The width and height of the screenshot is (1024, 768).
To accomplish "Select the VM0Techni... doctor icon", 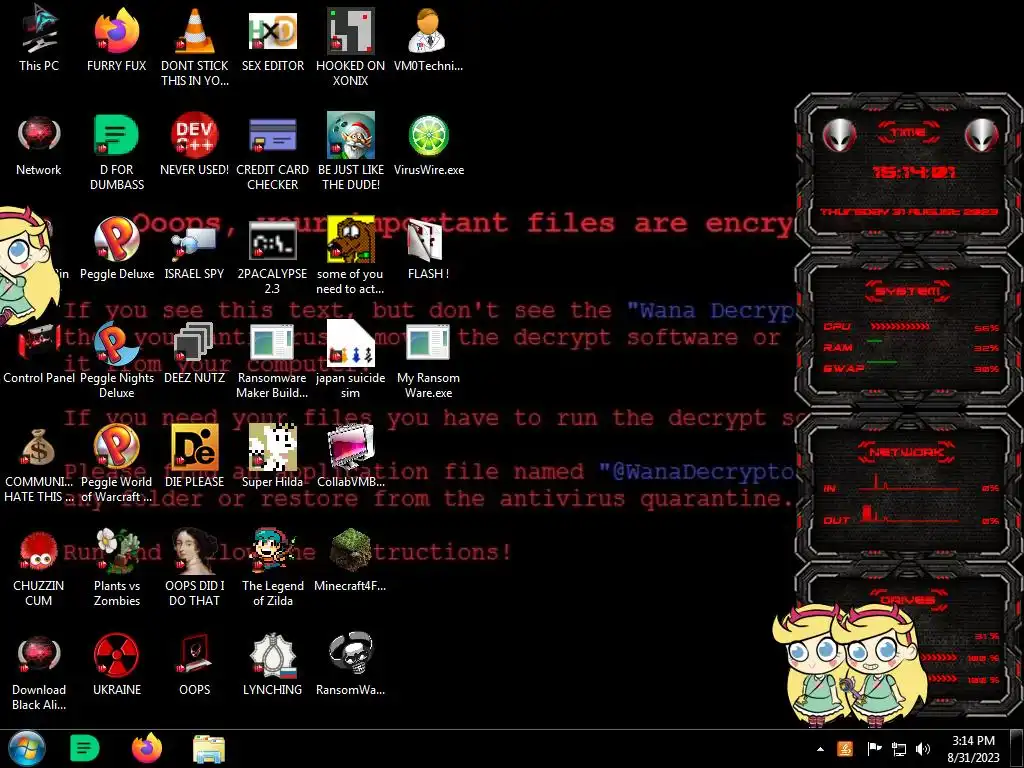I will 428,38.
